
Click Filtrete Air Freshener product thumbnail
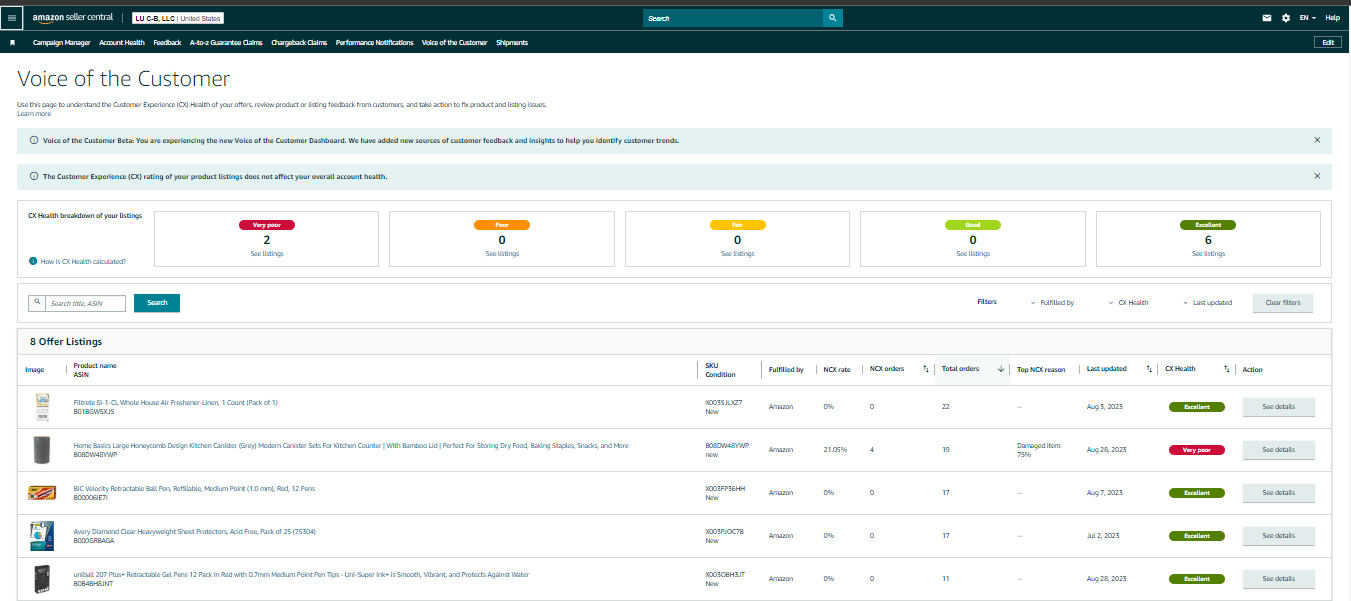tap(42, 406)
